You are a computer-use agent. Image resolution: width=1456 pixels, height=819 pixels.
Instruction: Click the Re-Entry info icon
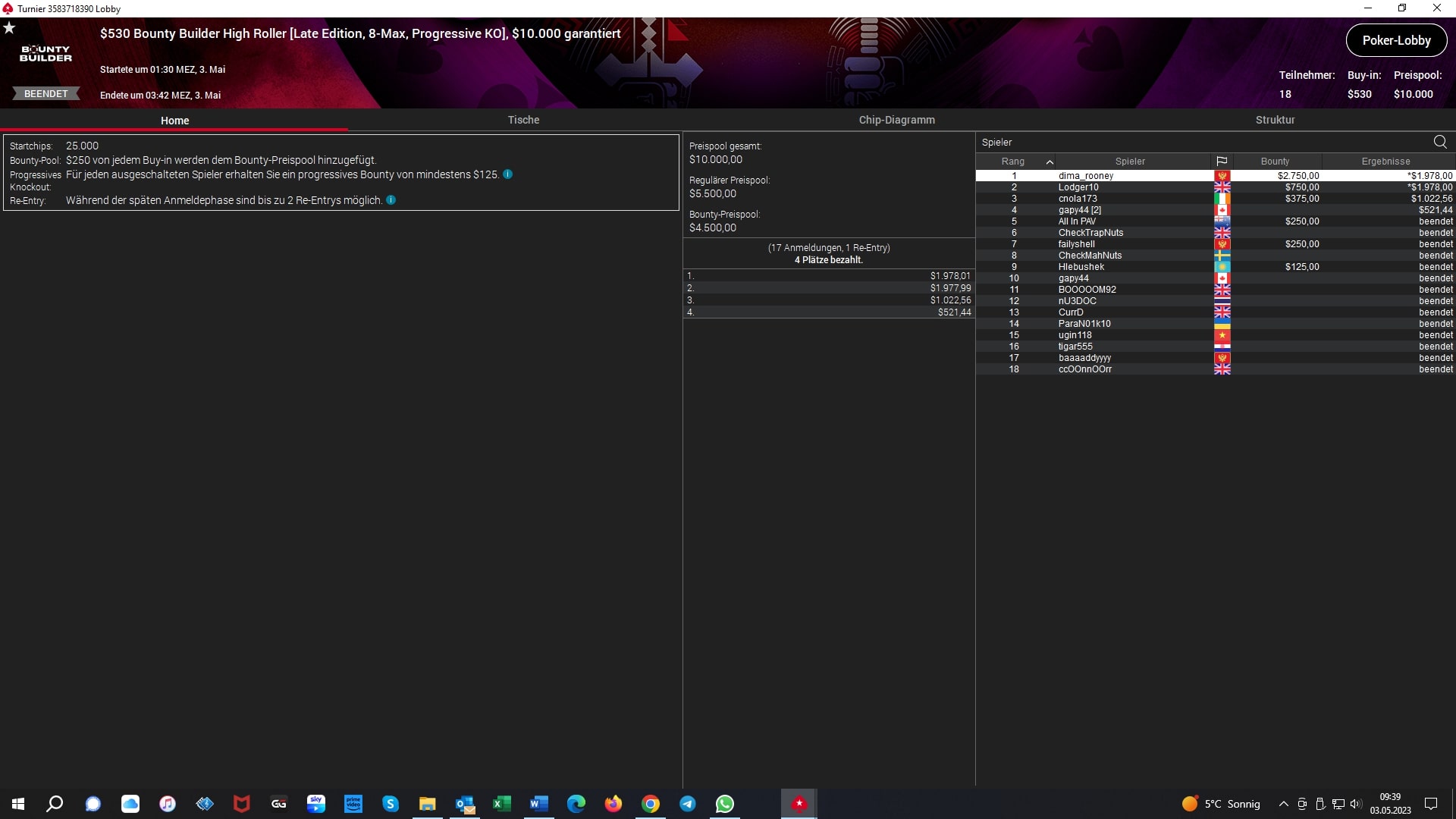coord(391,200)
